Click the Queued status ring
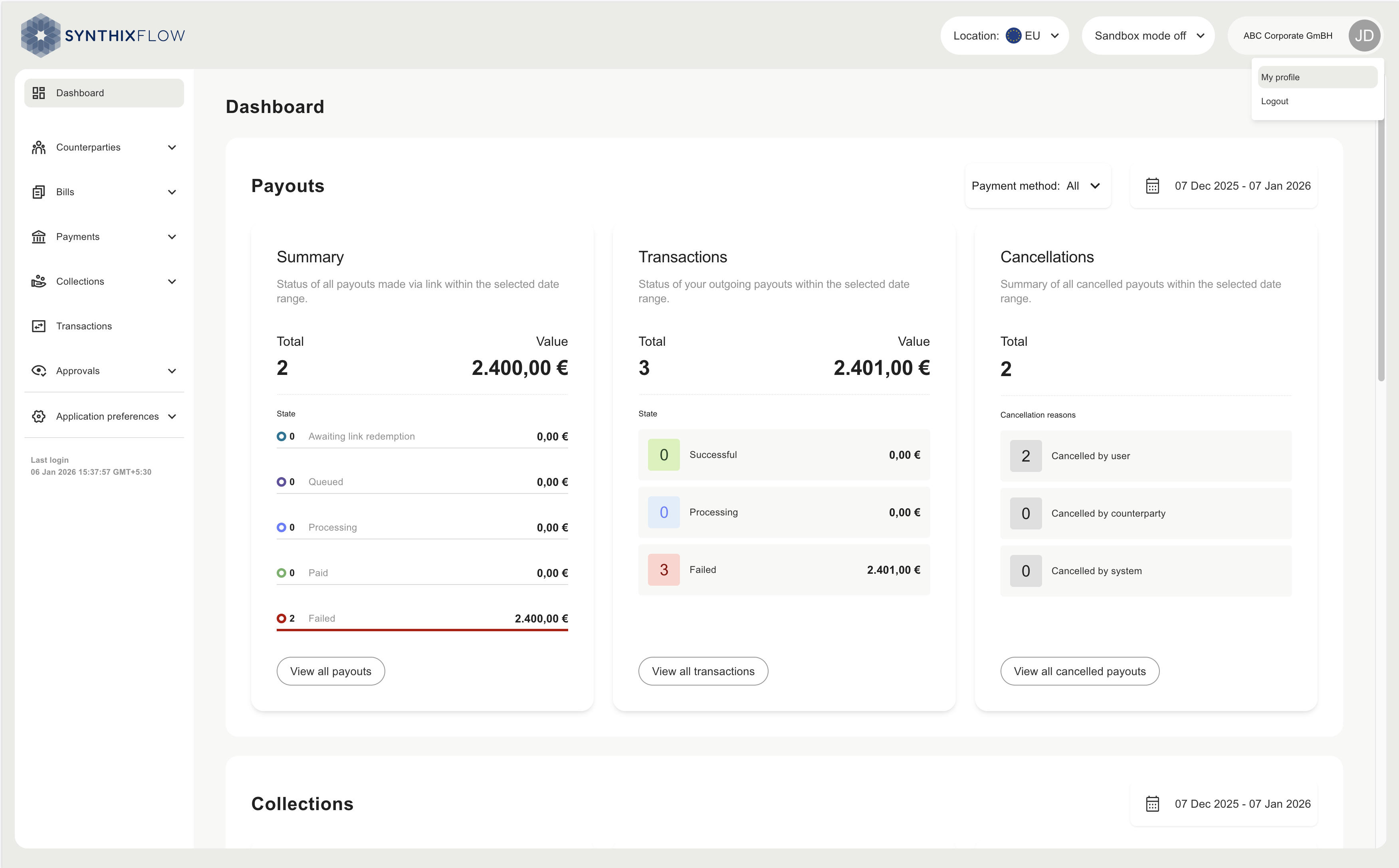Screen dimensions: 1399x868 click(281, 482)
